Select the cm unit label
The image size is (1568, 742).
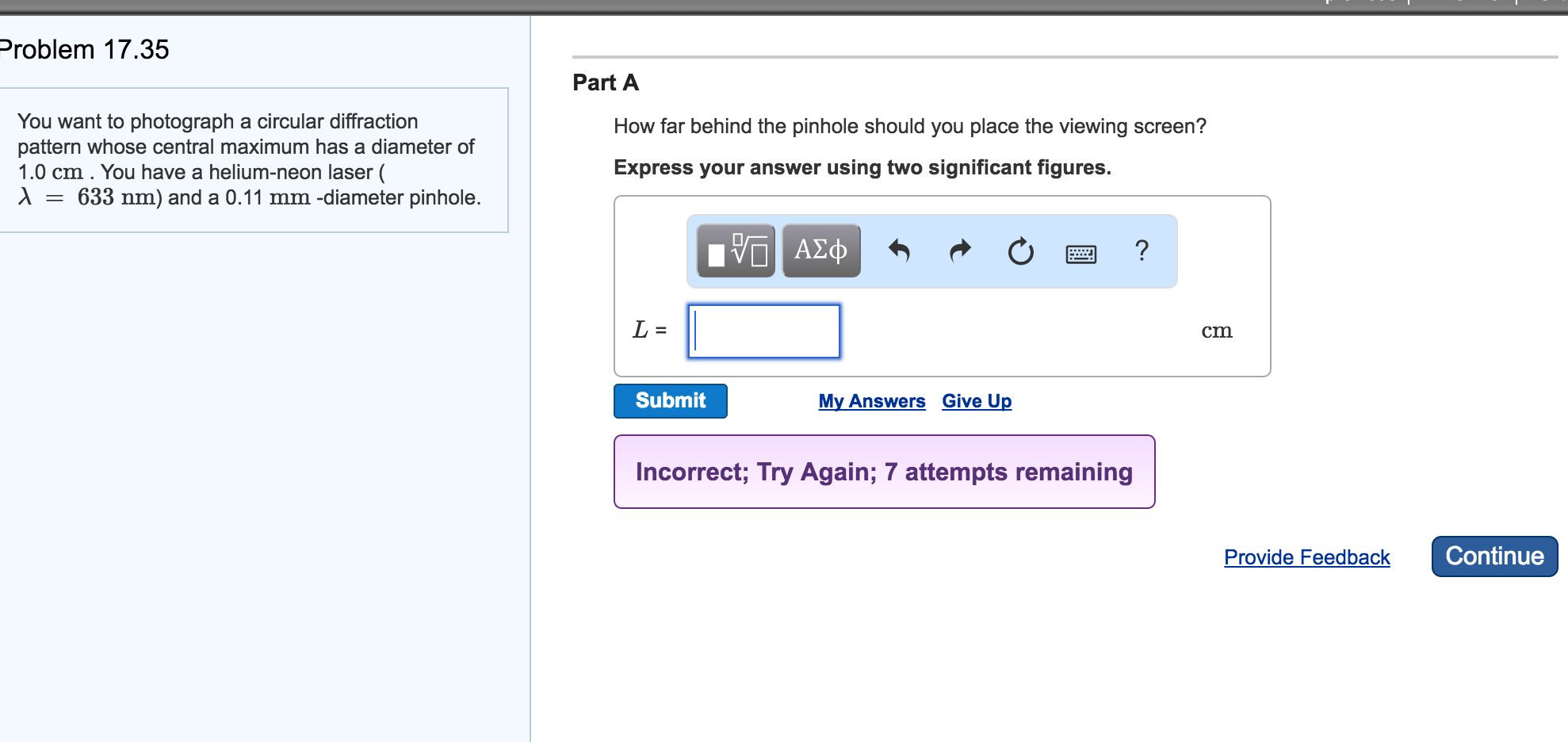(x=1217, y=331)
